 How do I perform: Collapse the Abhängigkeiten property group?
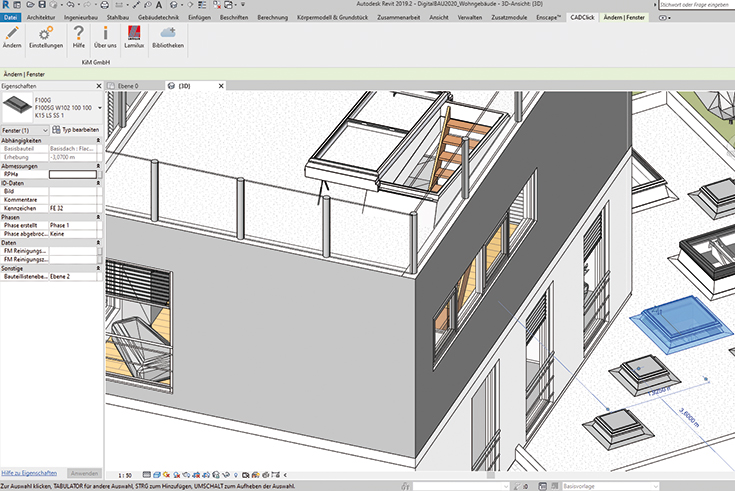pyautogui.click(x=97, y=140)
